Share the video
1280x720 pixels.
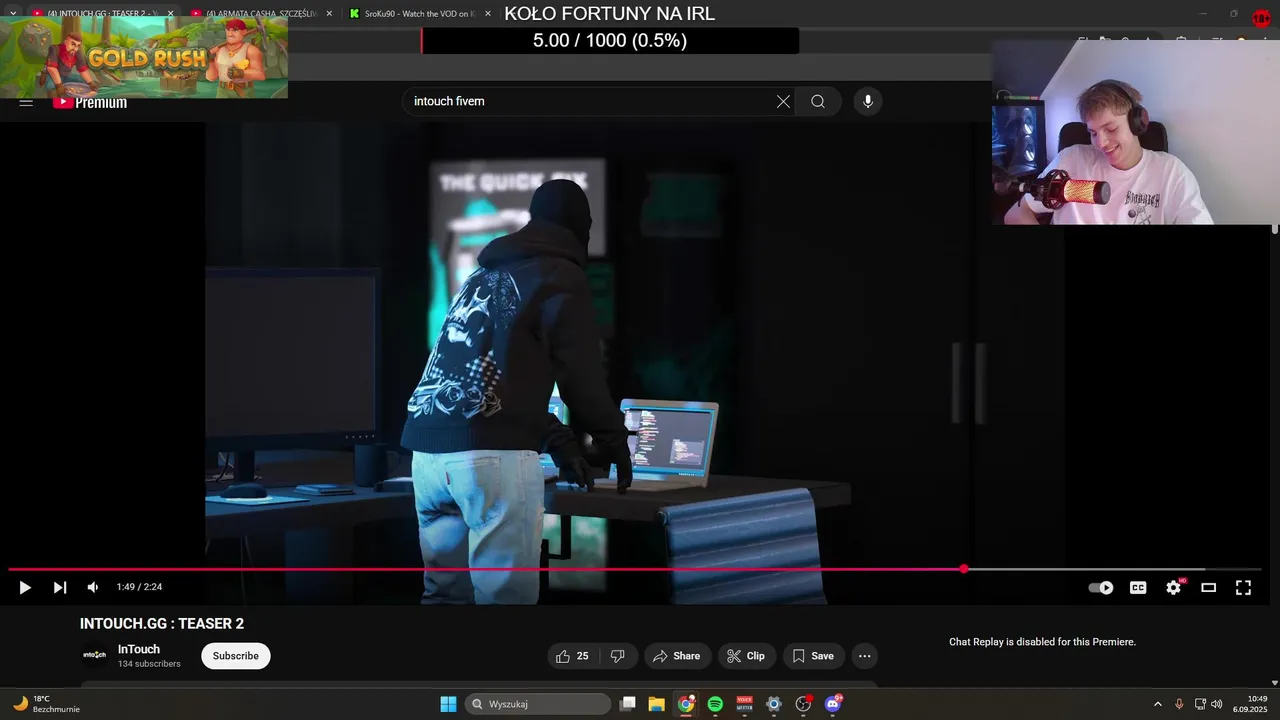click(677, 656)
